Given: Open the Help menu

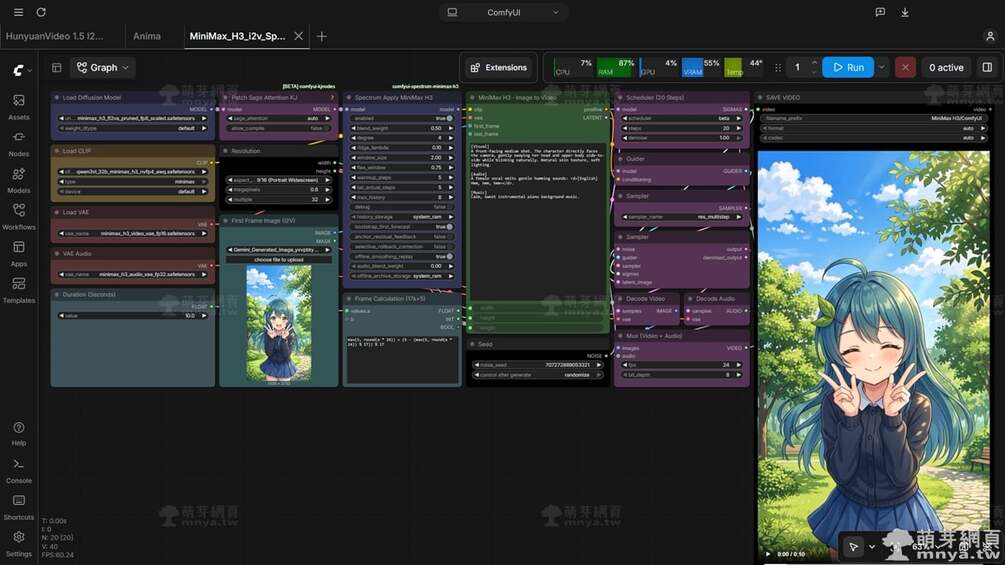Looking at the screenshot, I should [19, 433].
